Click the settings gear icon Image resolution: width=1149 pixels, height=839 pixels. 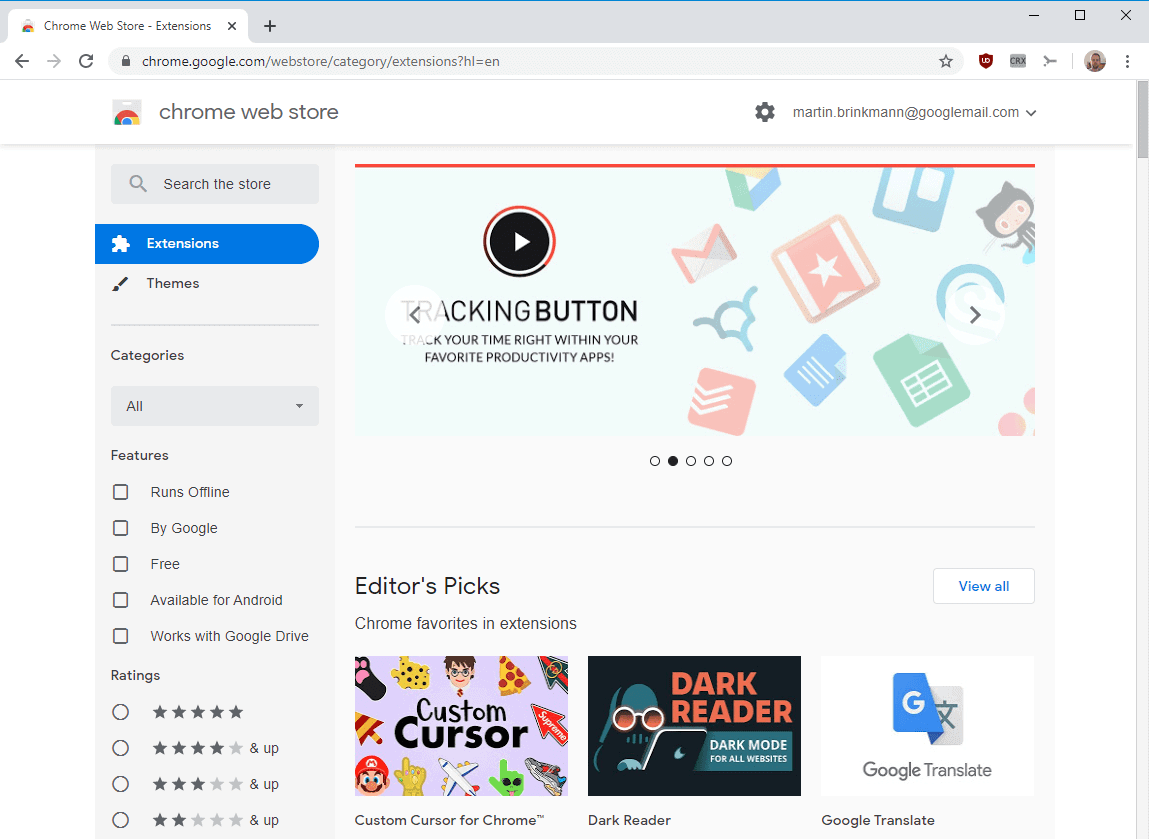coord(765,112)
